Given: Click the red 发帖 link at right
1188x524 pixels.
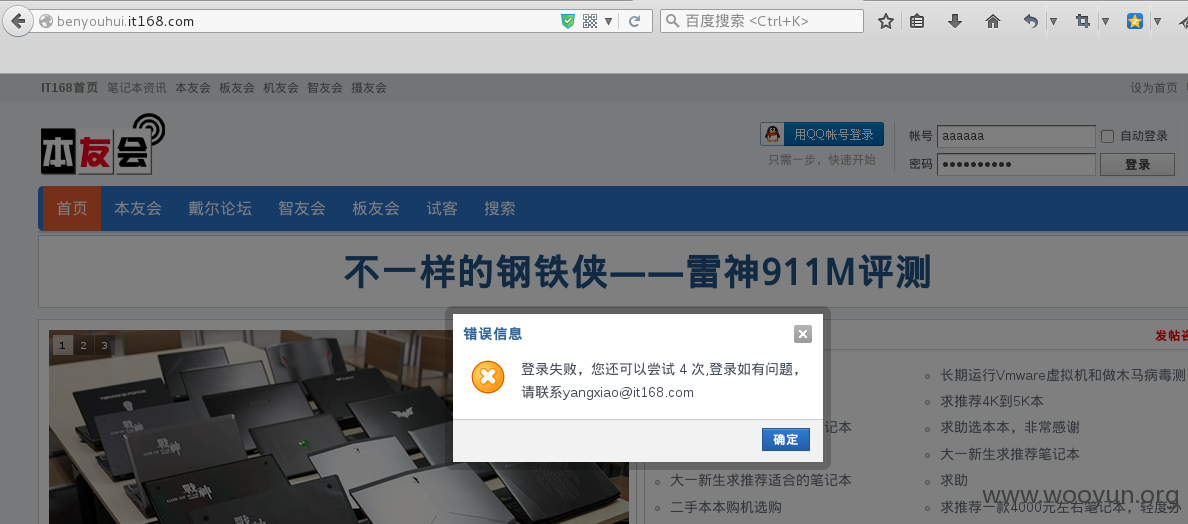Looking at the screenshot, I should 1171,335.
